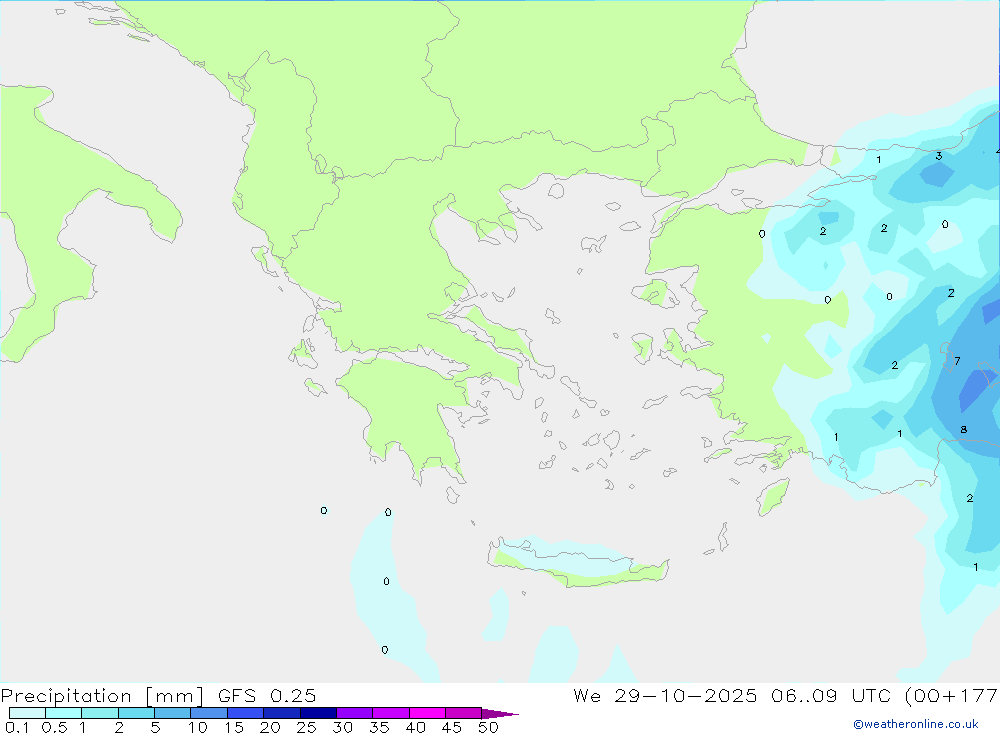Select the legend label '10'
The width and height of the screenshot is (1000, 733).
pos(198,727)
